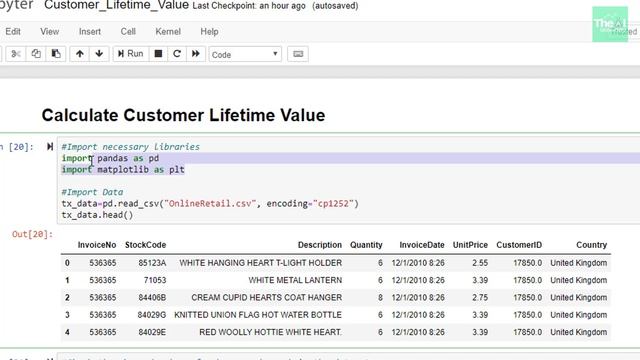Open the View menu
The height and width of the screenshot is (360, 640).
pyautogui.click(x=49, y=31)
